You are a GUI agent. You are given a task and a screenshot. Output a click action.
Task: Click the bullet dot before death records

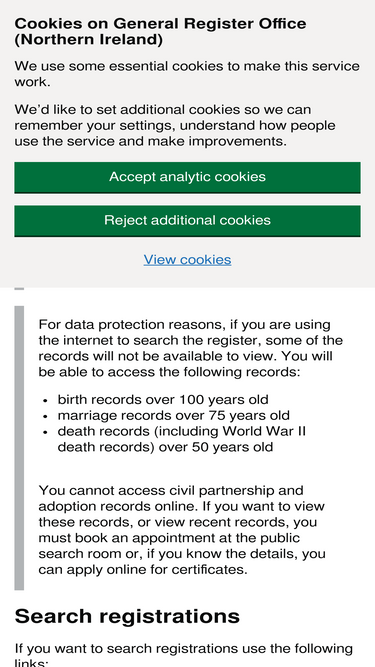46,432
